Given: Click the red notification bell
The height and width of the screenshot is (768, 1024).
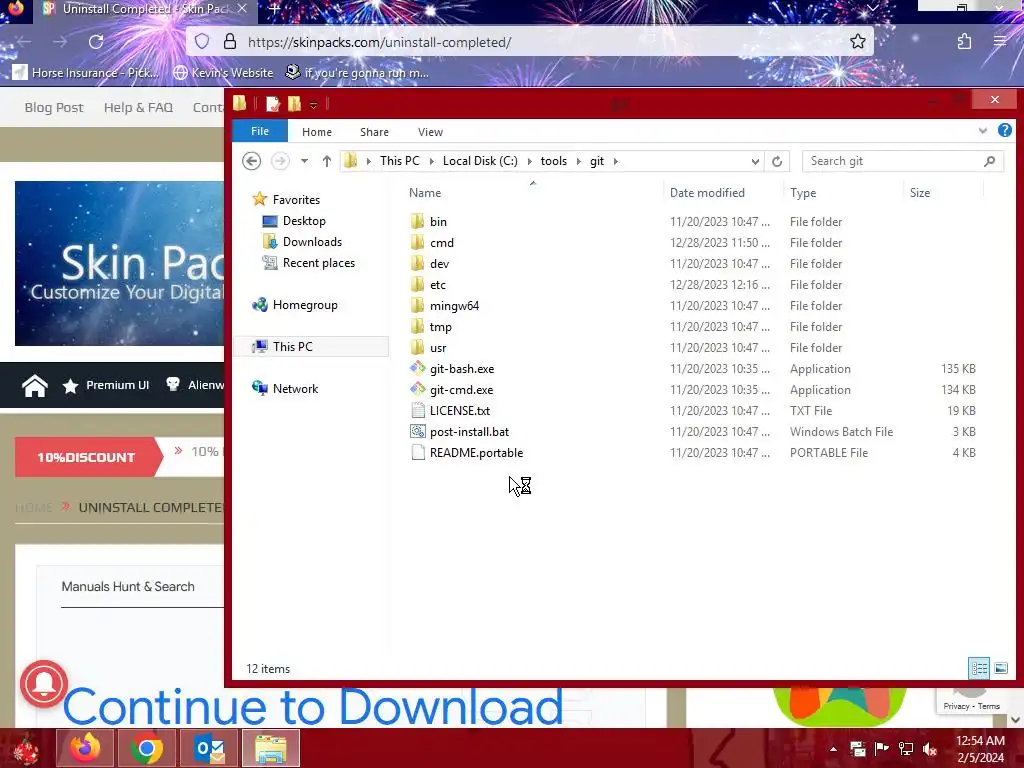Looking at the screenshot, I should pos(44,684).
